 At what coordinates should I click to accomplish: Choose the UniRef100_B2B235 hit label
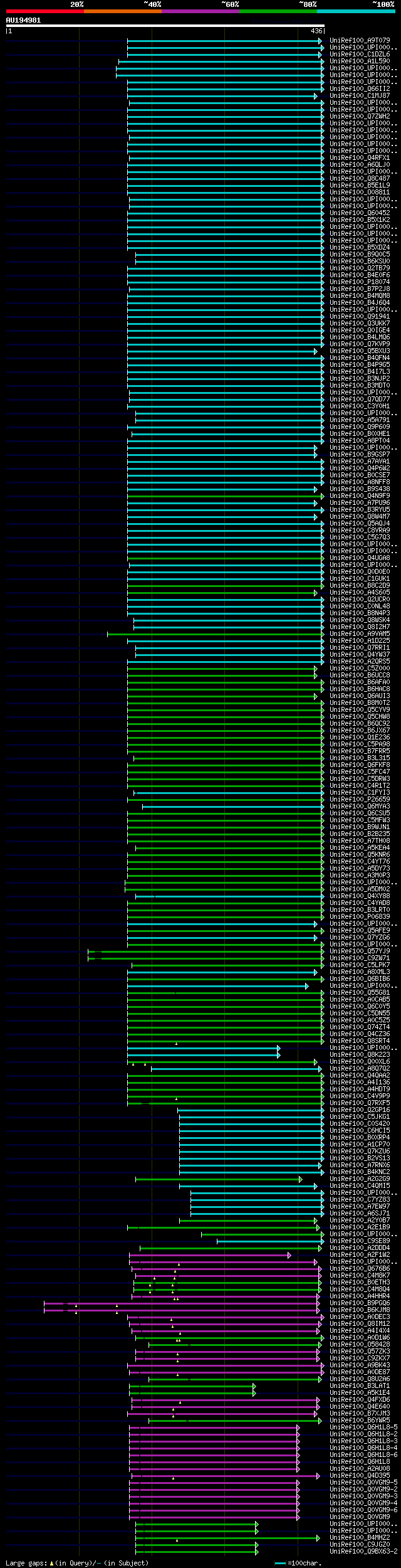coord(360,834)
